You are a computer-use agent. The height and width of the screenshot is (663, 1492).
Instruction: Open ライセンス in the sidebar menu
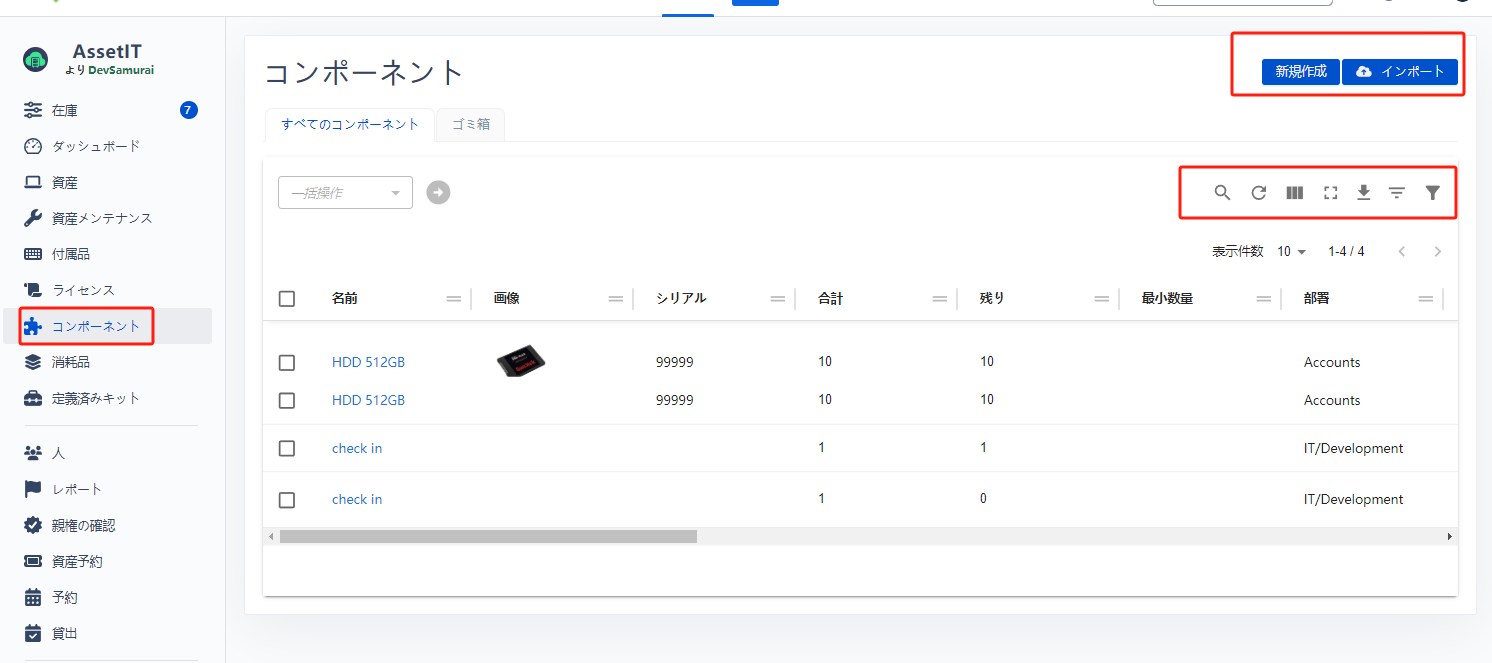pos(83,290)
